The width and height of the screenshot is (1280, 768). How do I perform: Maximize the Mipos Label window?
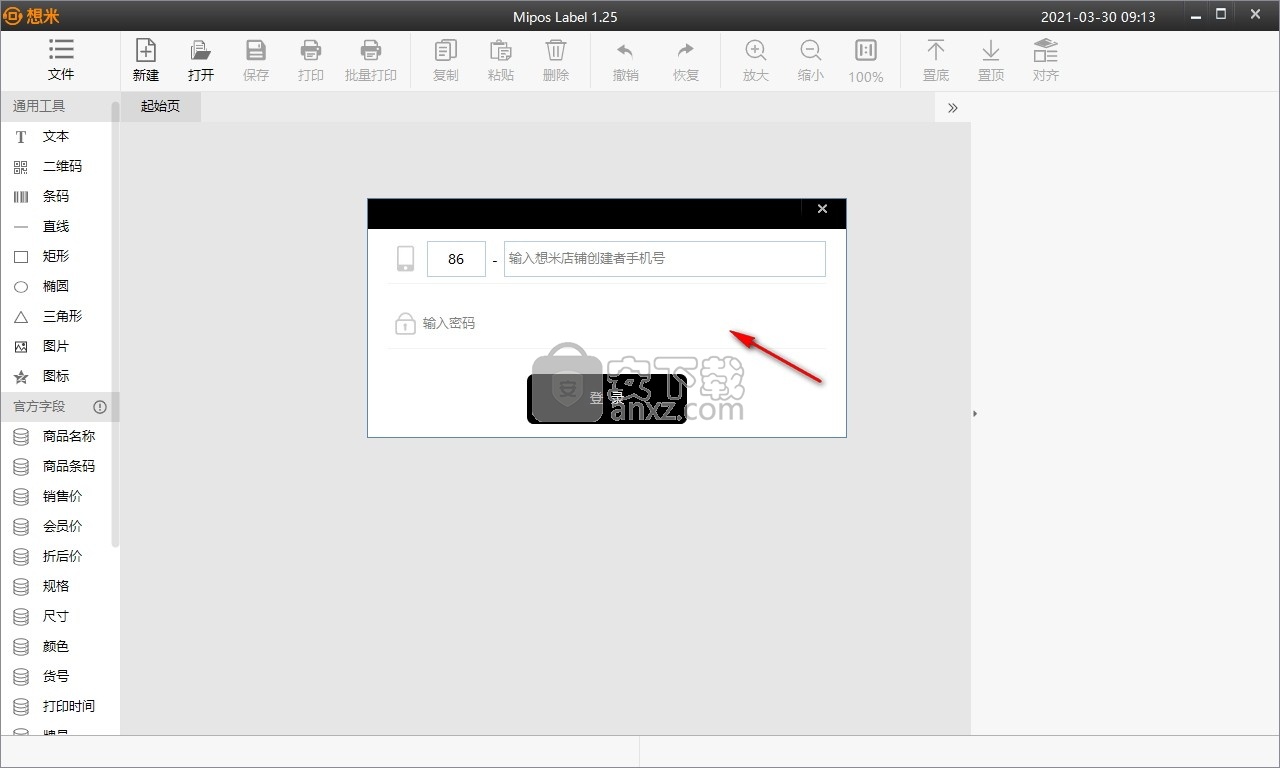click(x=1221, y=15)
